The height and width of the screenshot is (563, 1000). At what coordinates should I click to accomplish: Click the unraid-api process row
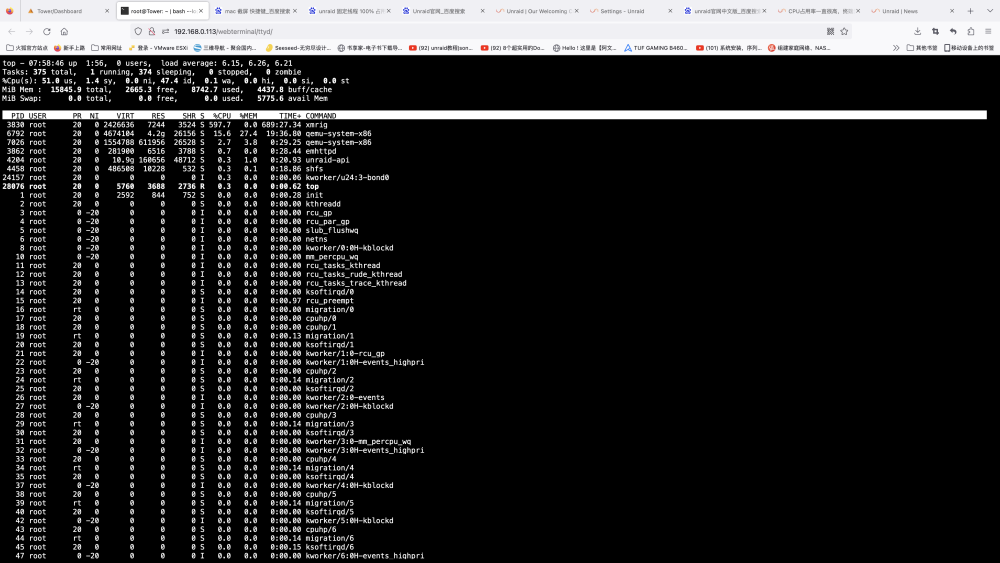click(494, 160)
